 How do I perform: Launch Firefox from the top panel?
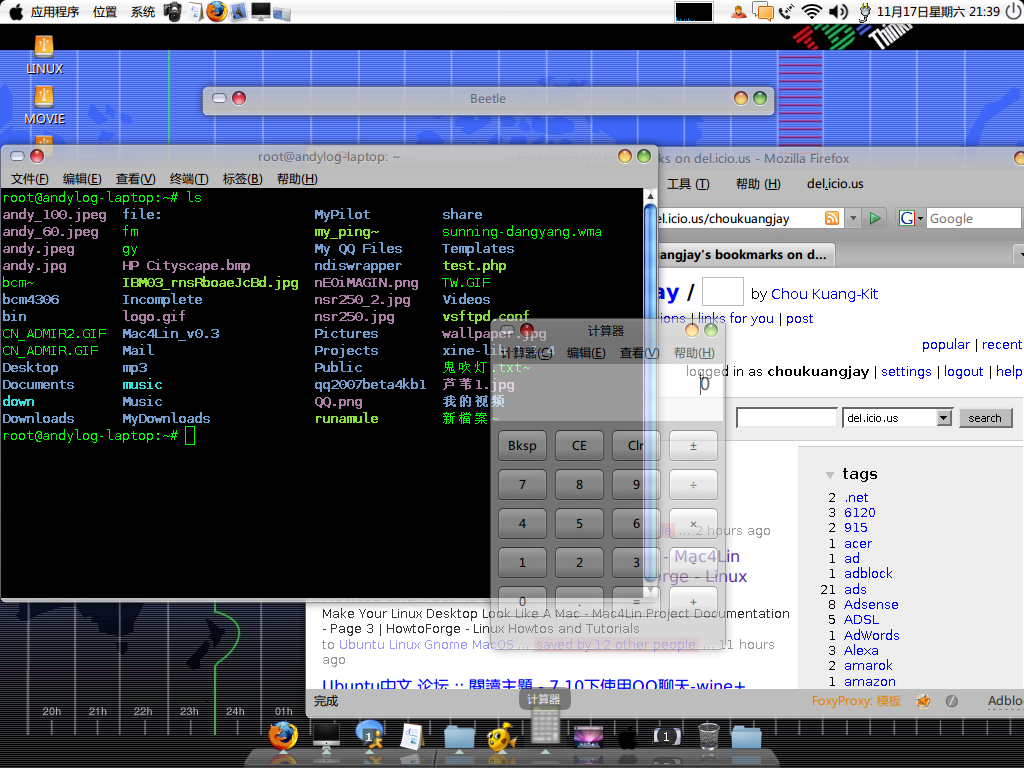pyautogui.click(x=216, y=12)
